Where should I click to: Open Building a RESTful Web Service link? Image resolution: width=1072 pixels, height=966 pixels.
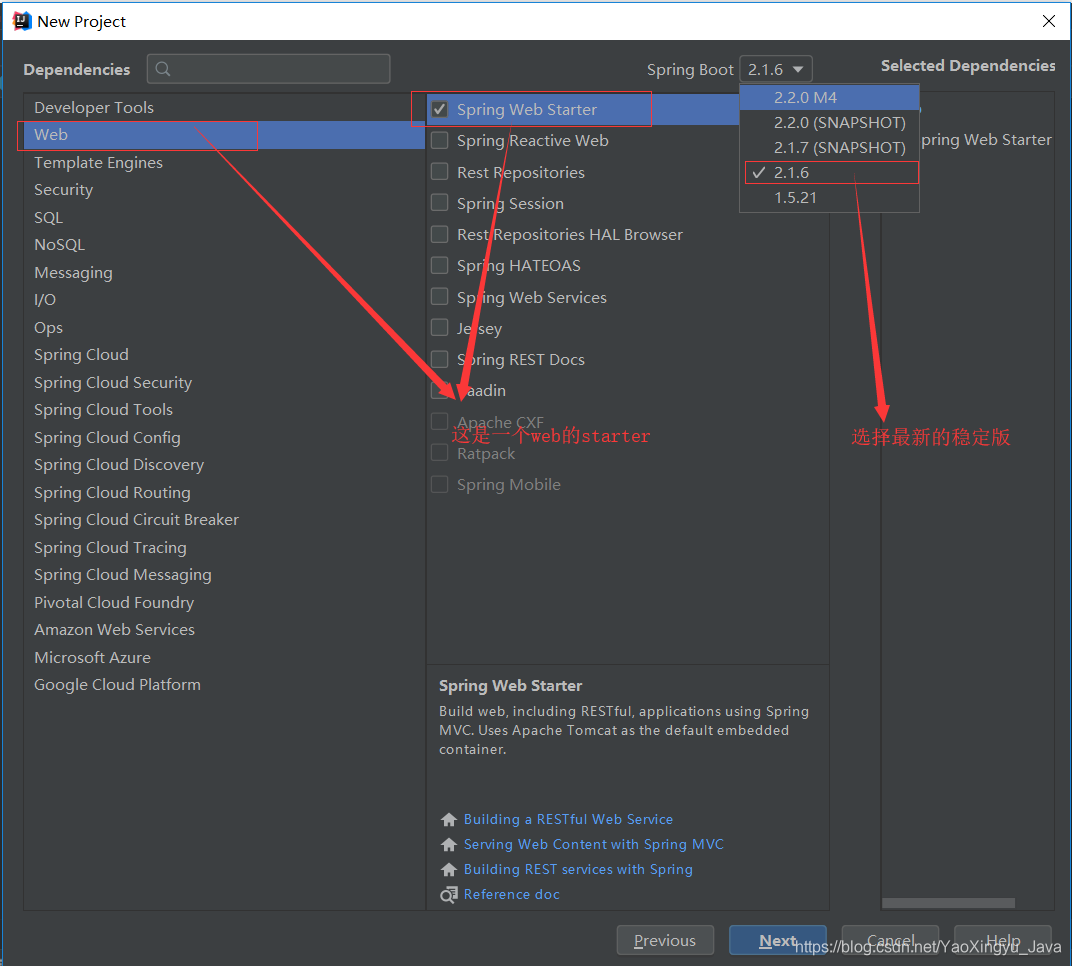coord(568,819)
